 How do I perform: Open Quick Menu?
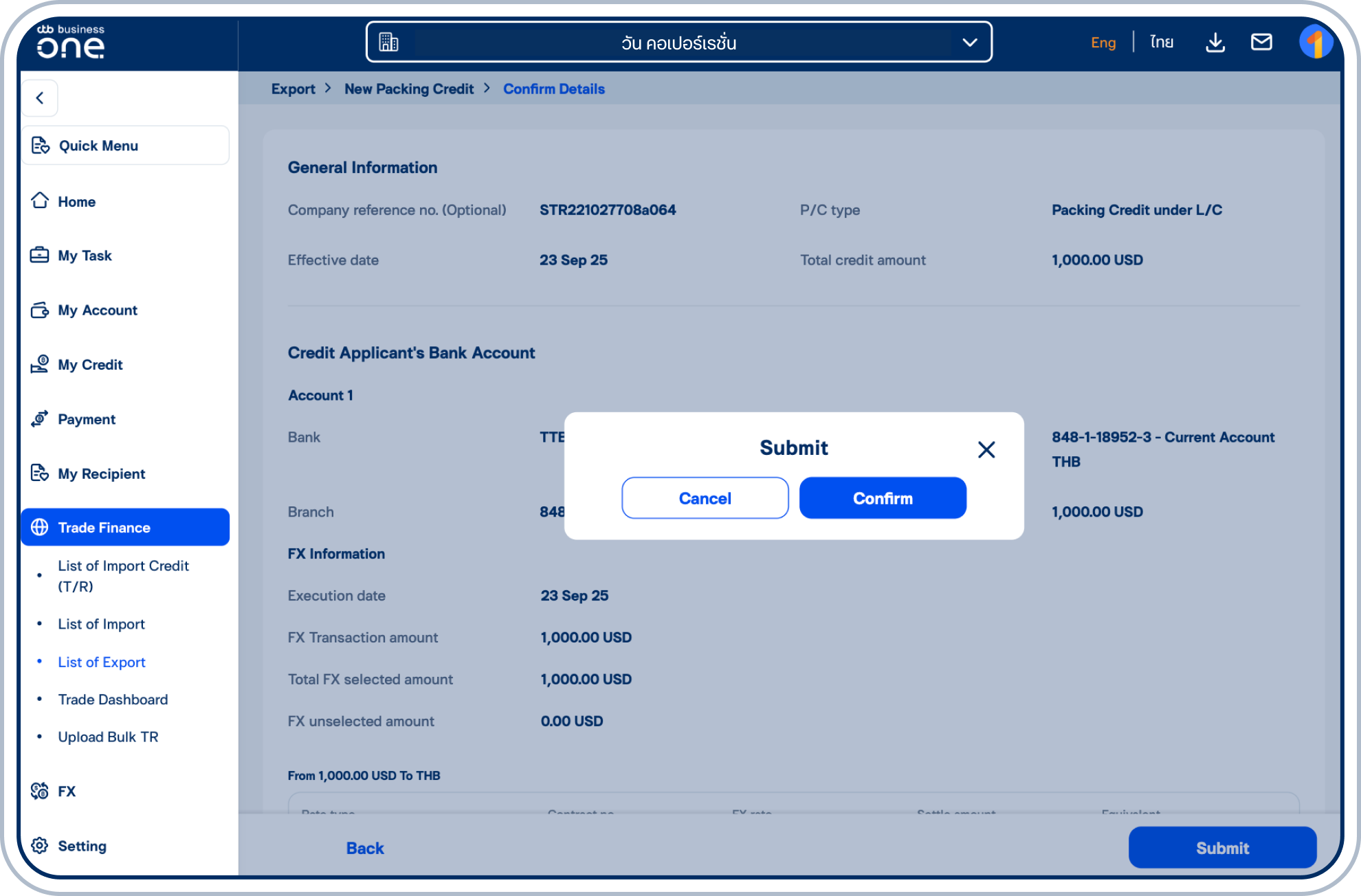click(125, 146)
